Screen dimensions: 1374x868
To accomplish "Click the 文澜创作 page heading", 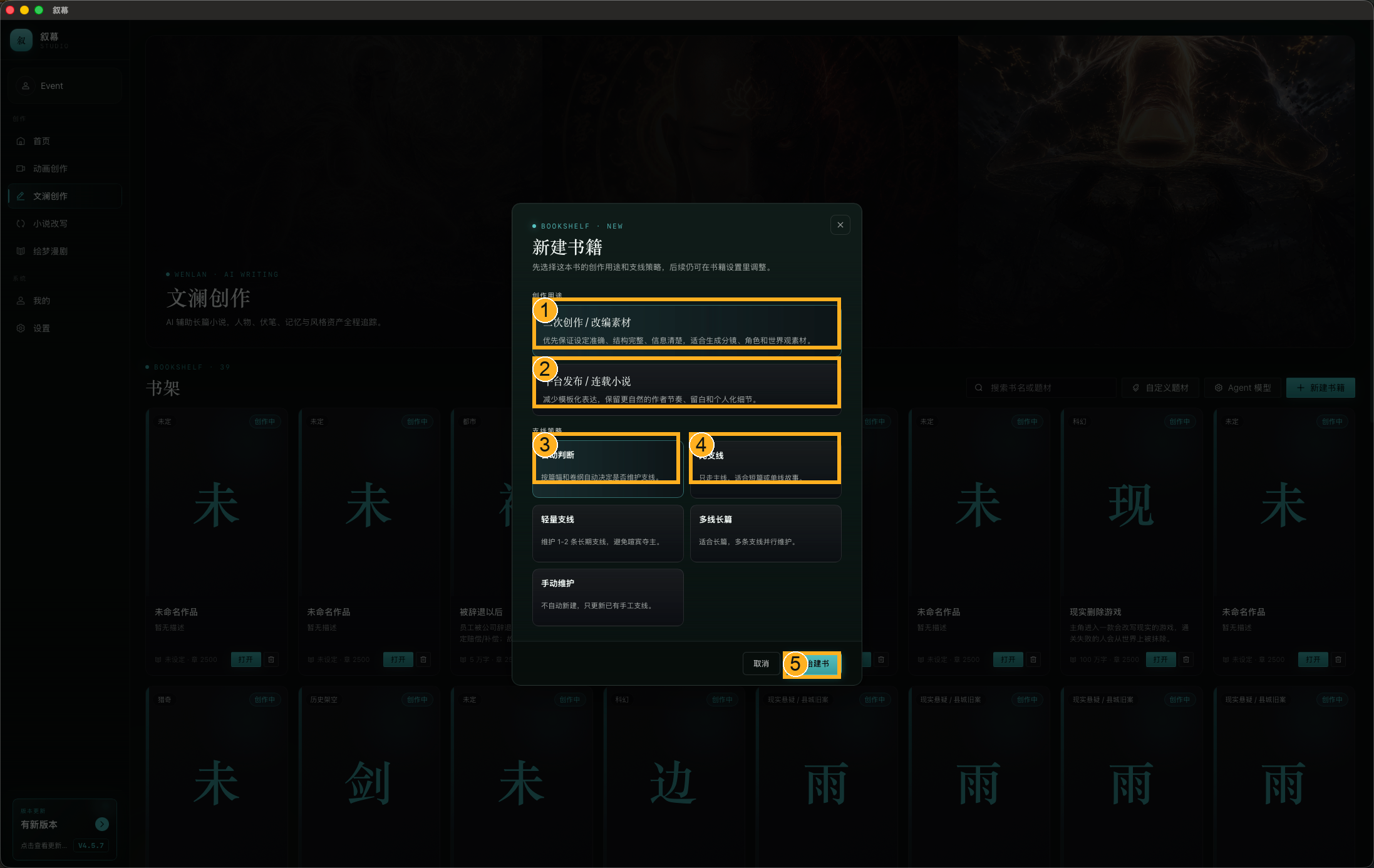I will 209,298.
